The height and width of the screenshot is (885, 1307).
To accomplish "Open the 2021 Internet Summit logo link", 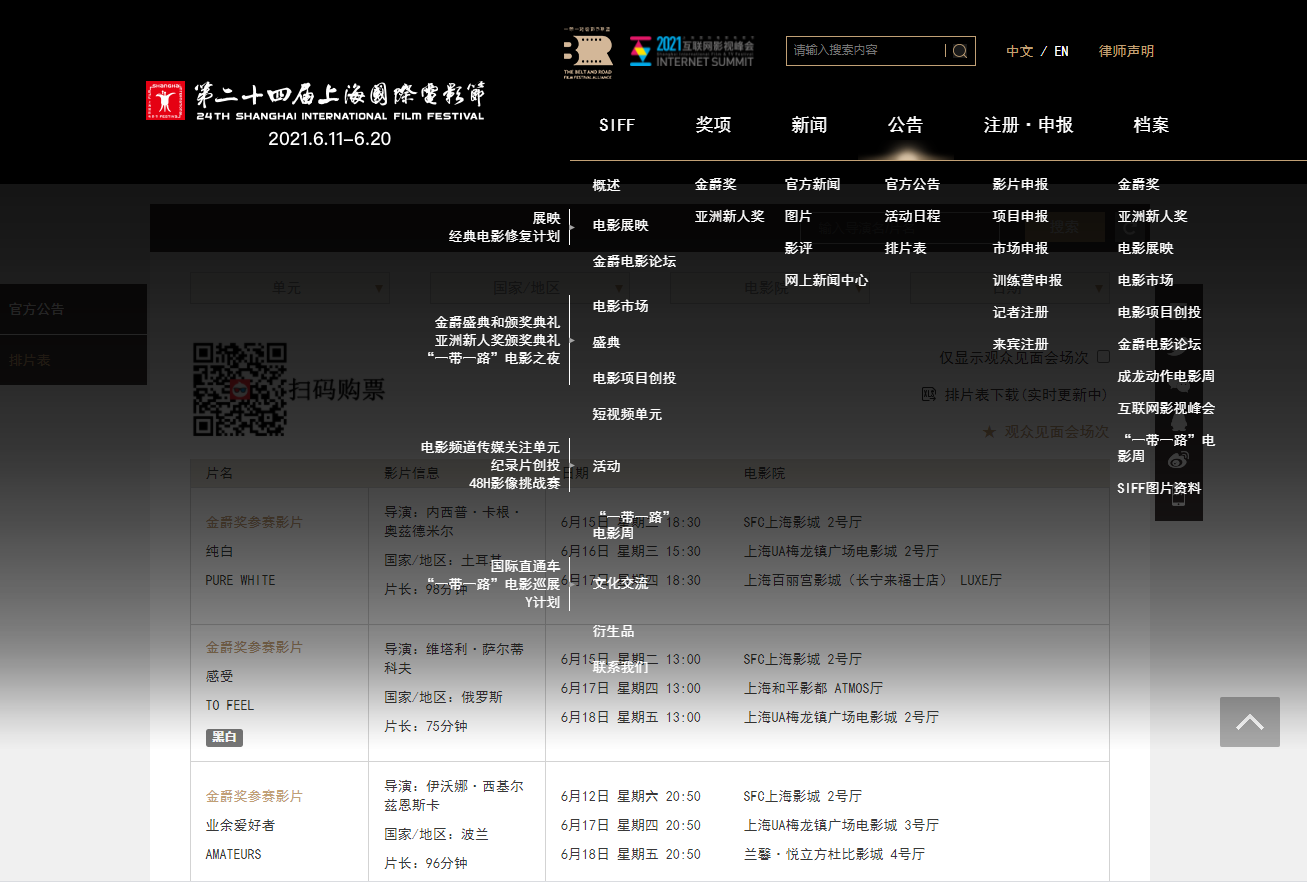I will tap(692, 51).
